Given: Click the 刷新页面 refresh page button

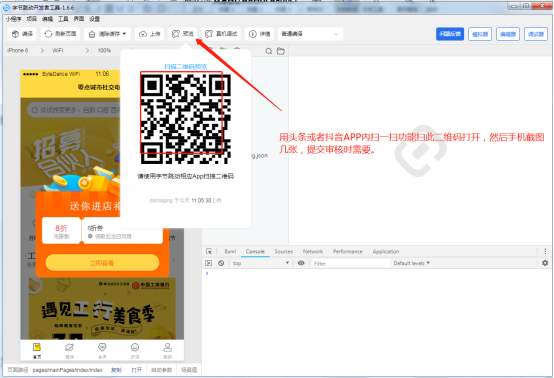Looking at the screenshot, I should coord(60,34).
